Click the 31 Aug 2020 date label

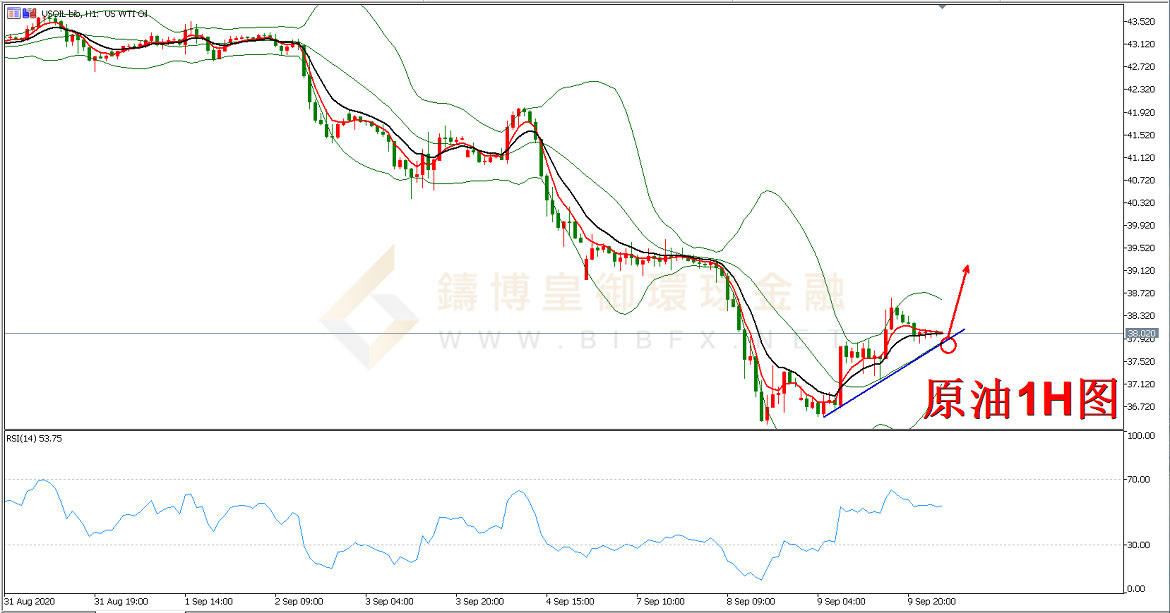(x=30, y=602)
